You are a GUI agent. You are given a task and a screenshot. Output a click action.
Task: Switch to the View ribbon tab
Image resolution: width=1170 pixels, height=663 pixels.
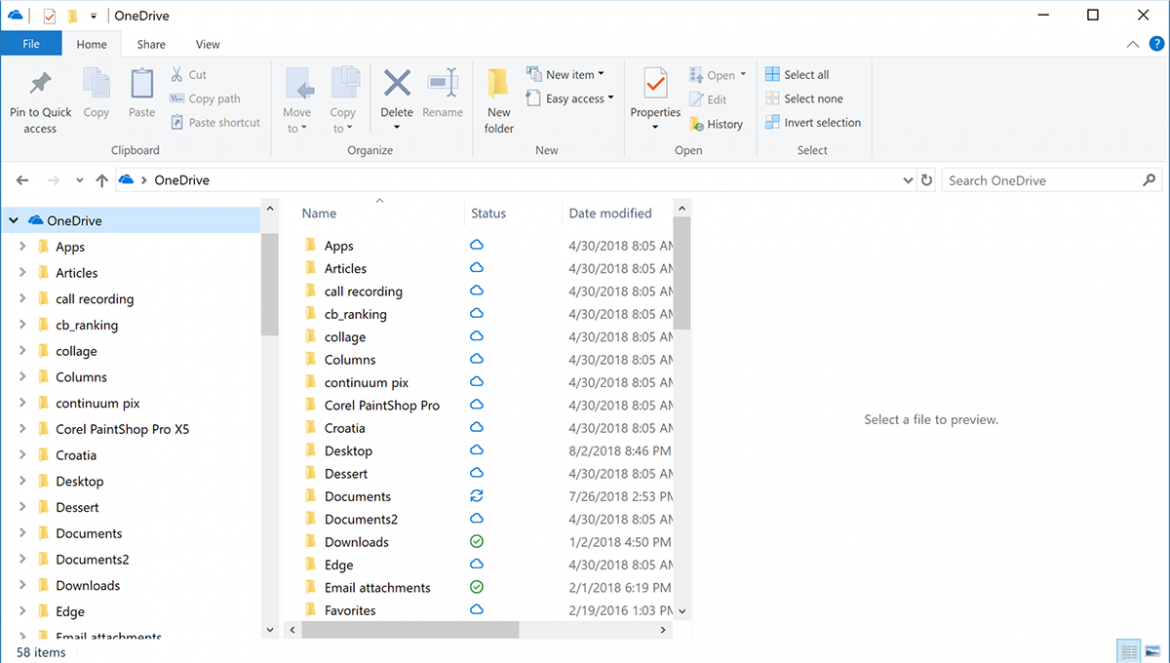pos(207,44)
